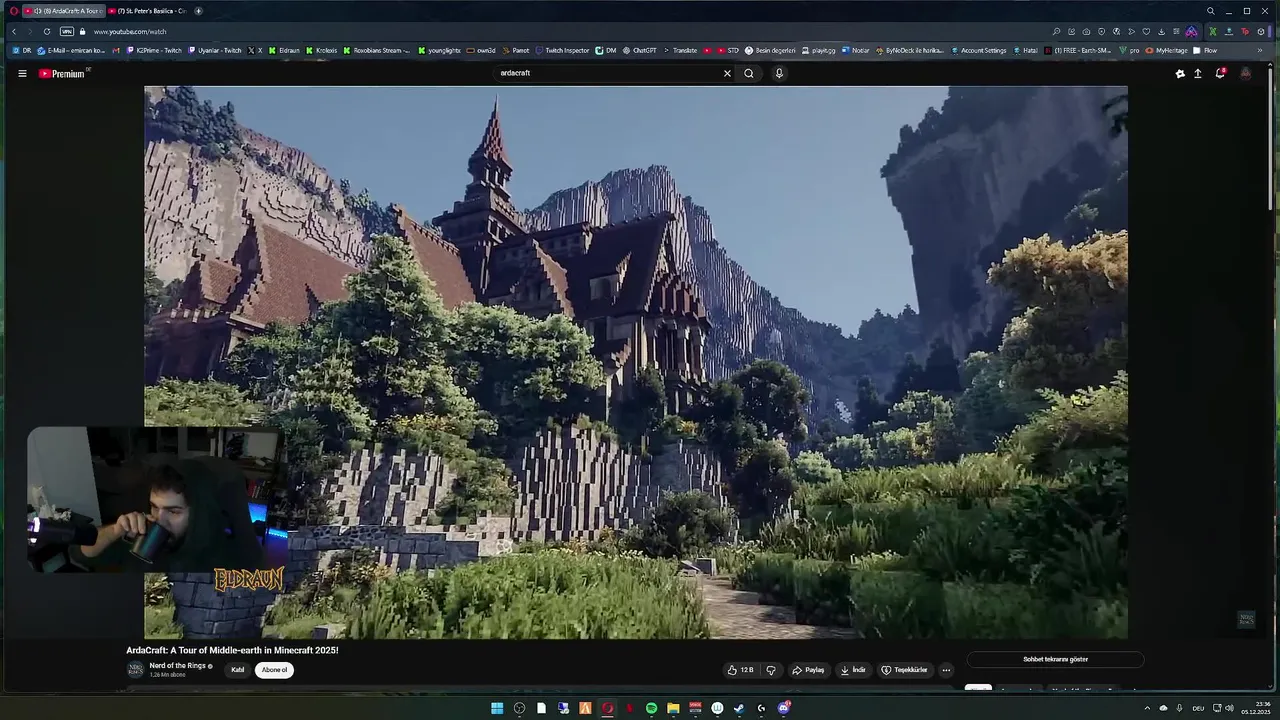1280x720 pixels.
Task: Expand hidden bookmarks overflow chevron
Action: pyautogui.click(x=1260, y=50)
